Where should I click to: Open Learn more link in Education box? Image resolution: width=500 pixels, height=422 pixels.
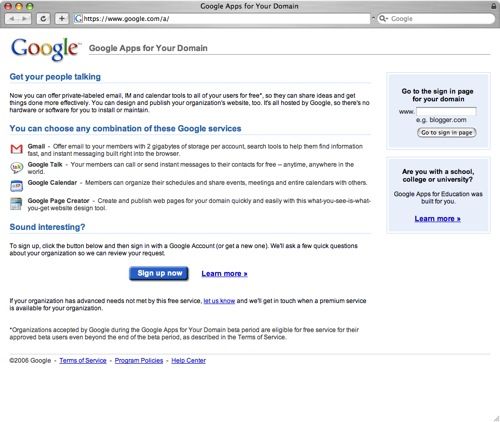(438, 219)
